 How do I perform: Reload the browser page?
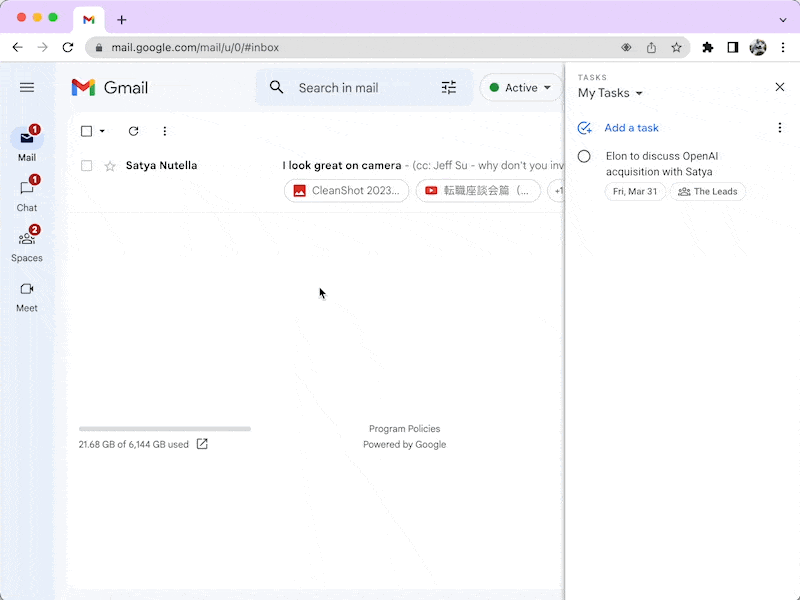pyautogui.click(x=68, y=47)
